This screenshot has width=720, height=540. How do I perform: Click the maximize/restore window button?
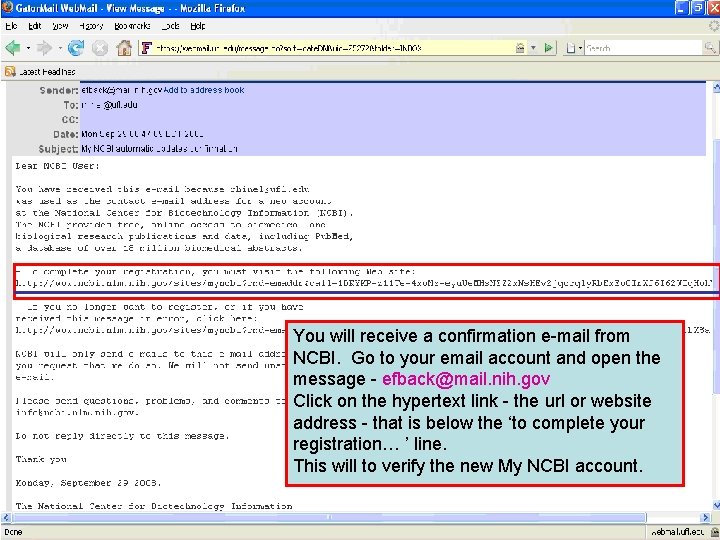(x=698, y=8)
